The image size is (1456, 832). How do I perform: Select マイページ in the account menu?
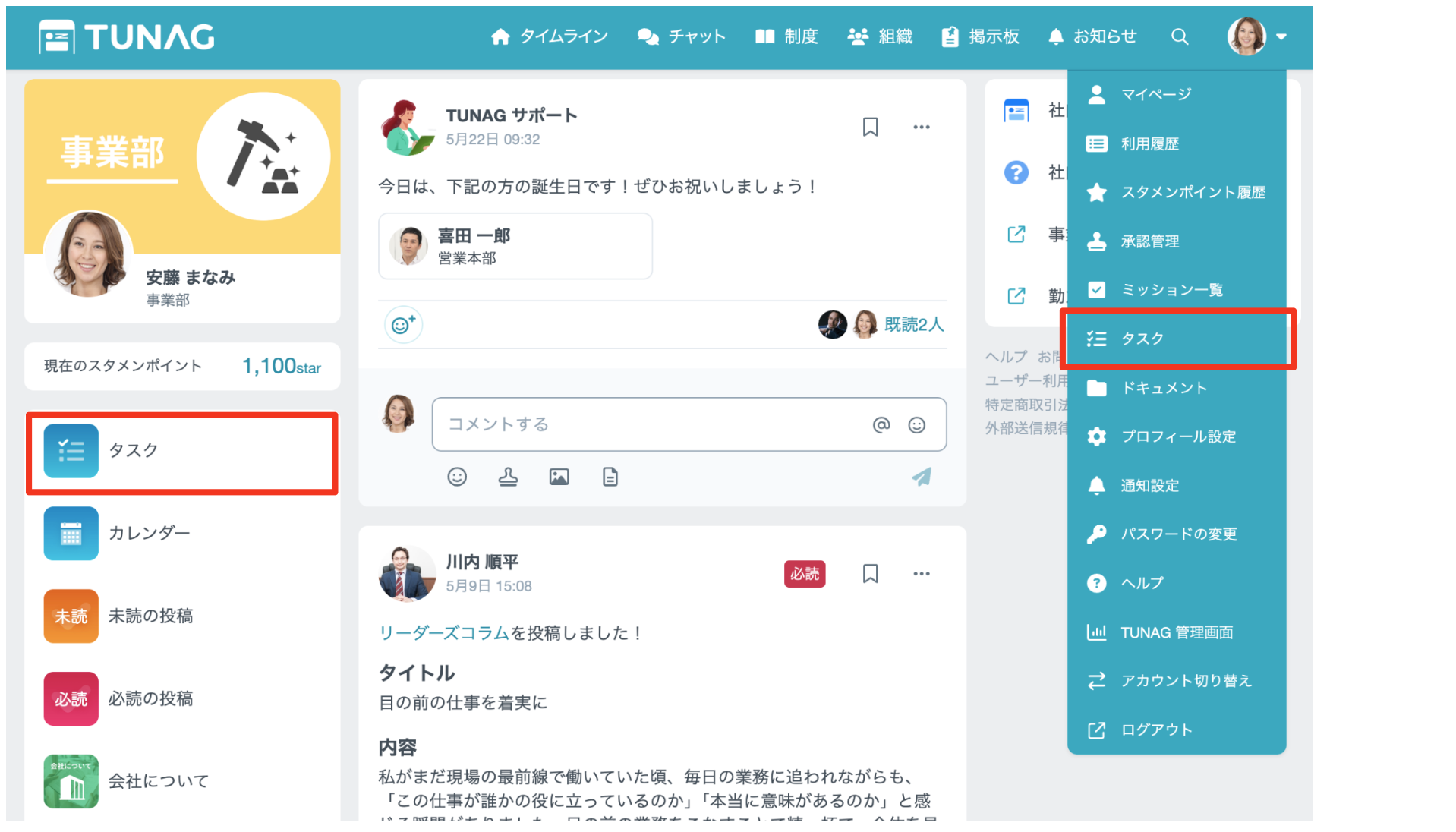point(1177,94)
